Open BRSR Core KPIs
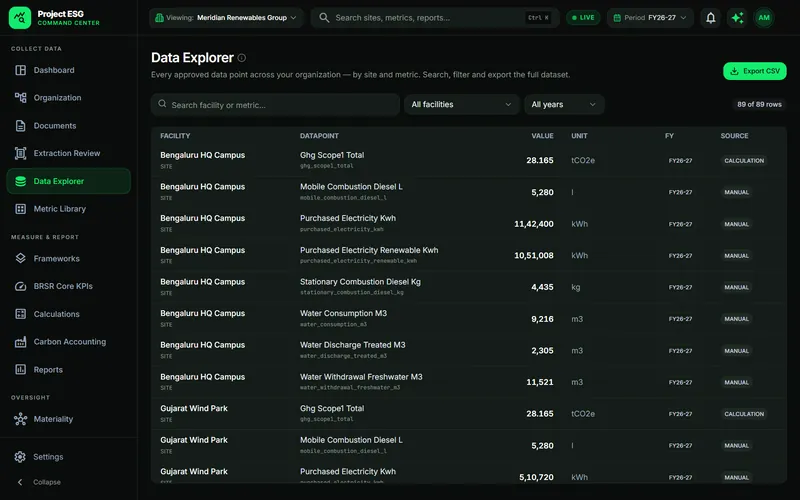The height and width of the screenshot is (500, 800). pos(68,286)
